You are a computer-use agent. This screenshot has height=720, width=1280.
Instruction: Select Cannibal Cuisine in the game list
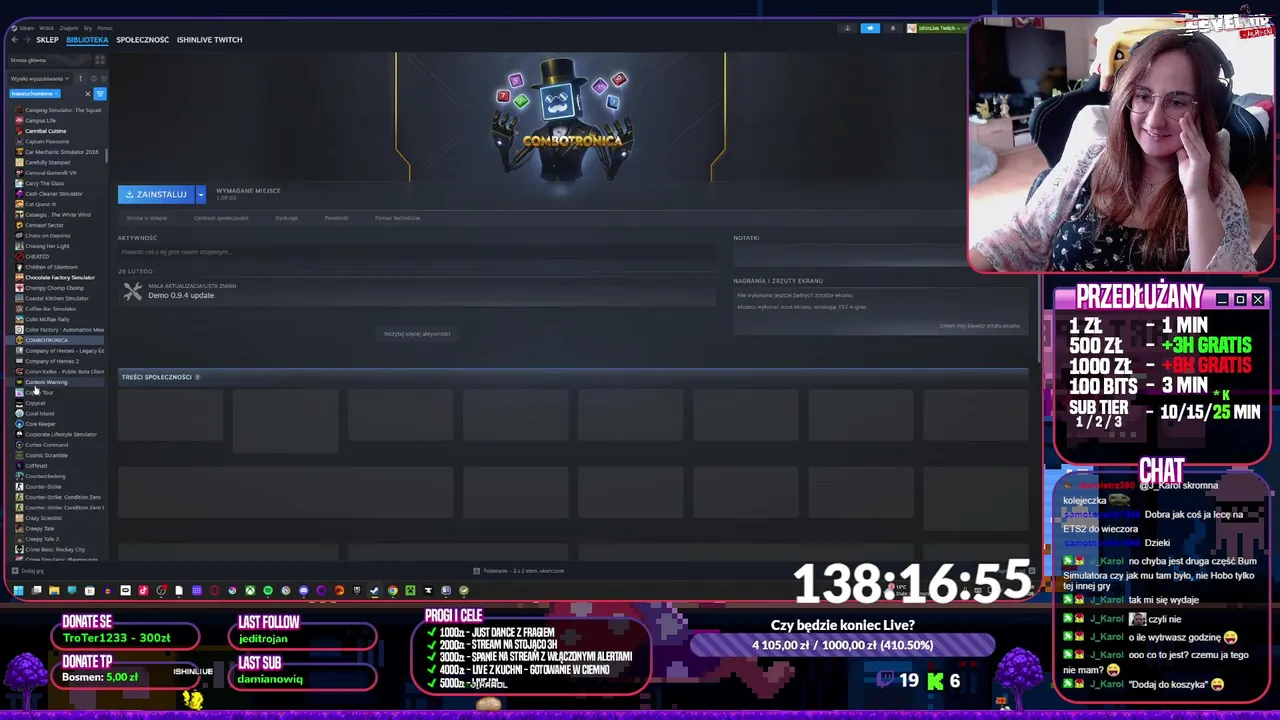[45, 131]
